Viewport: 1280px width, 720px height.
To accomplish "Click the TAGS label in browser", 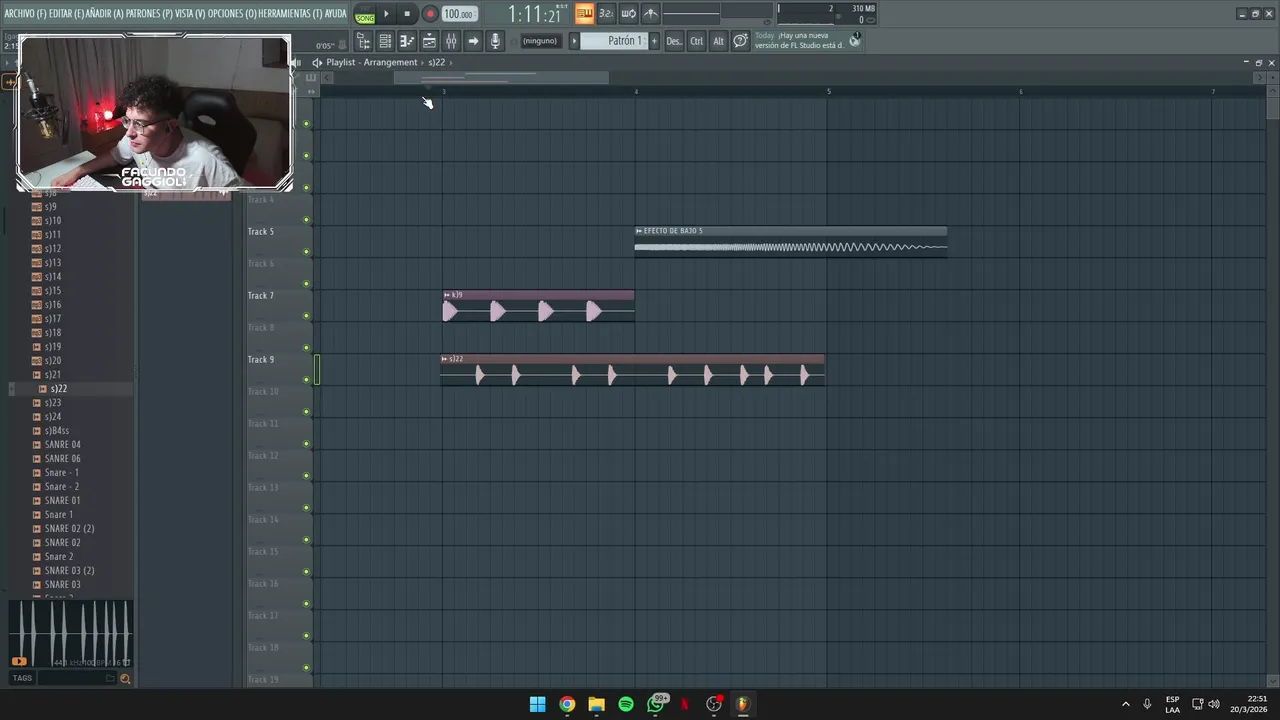I will click(22, 678).
